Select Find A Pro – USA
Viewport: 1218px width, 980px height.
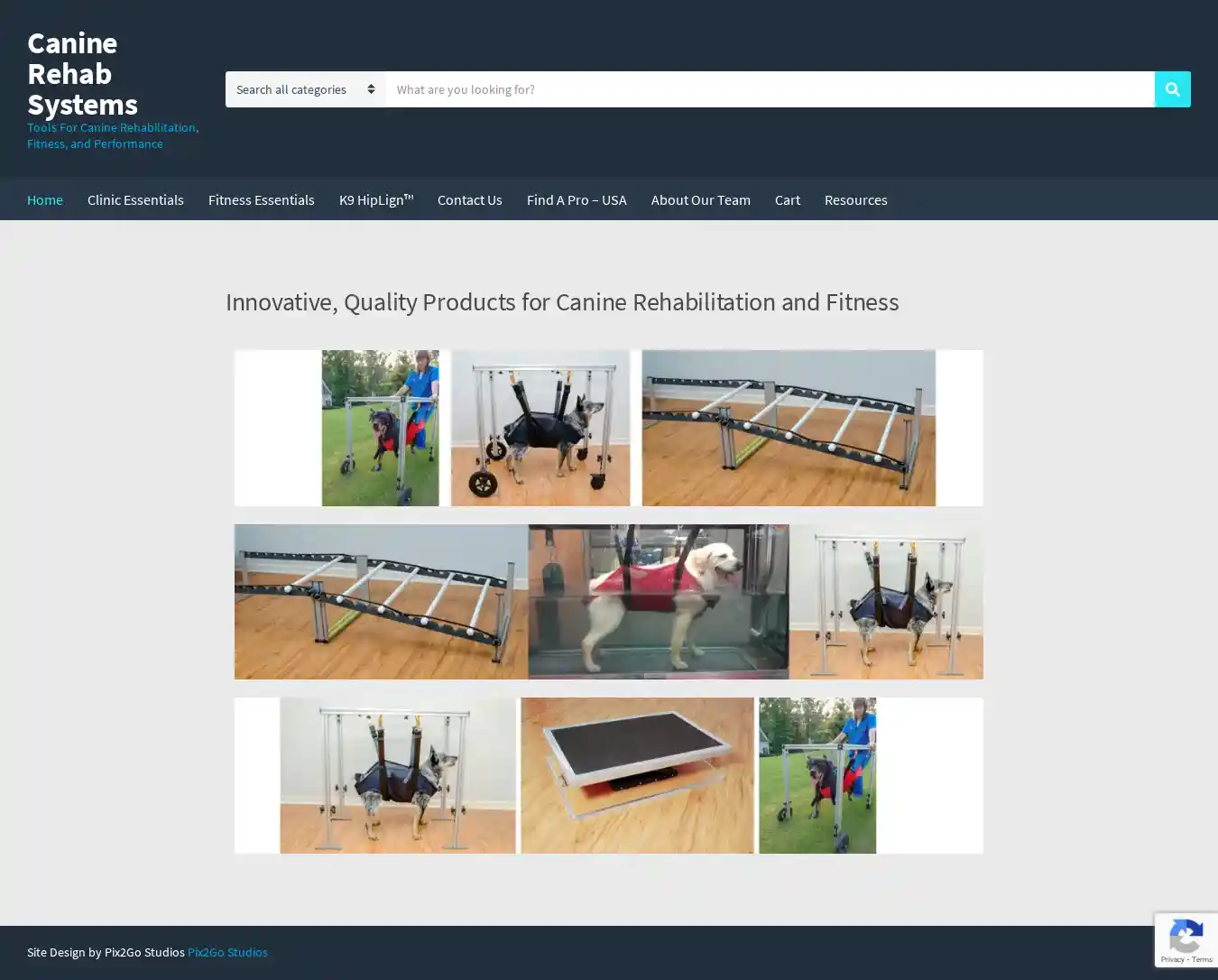[x=576, y=199]
